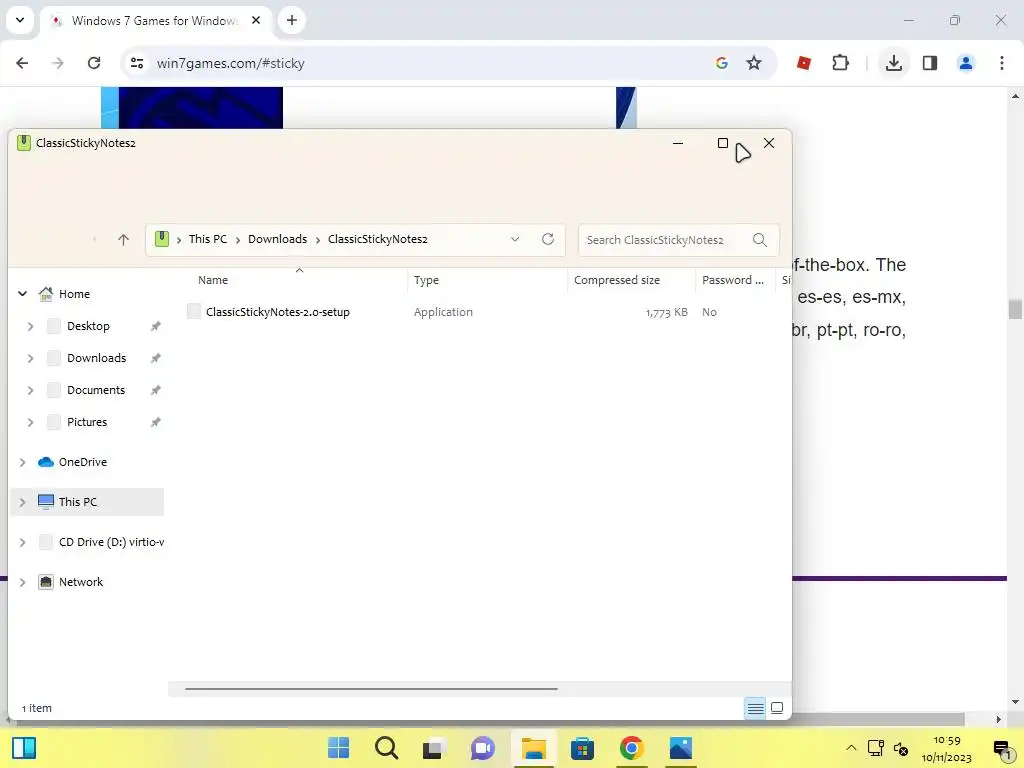Viewport: 1024px width, 768px height.
Task: Open the Chrome profile avatar
Action: (x=966, y=63)
